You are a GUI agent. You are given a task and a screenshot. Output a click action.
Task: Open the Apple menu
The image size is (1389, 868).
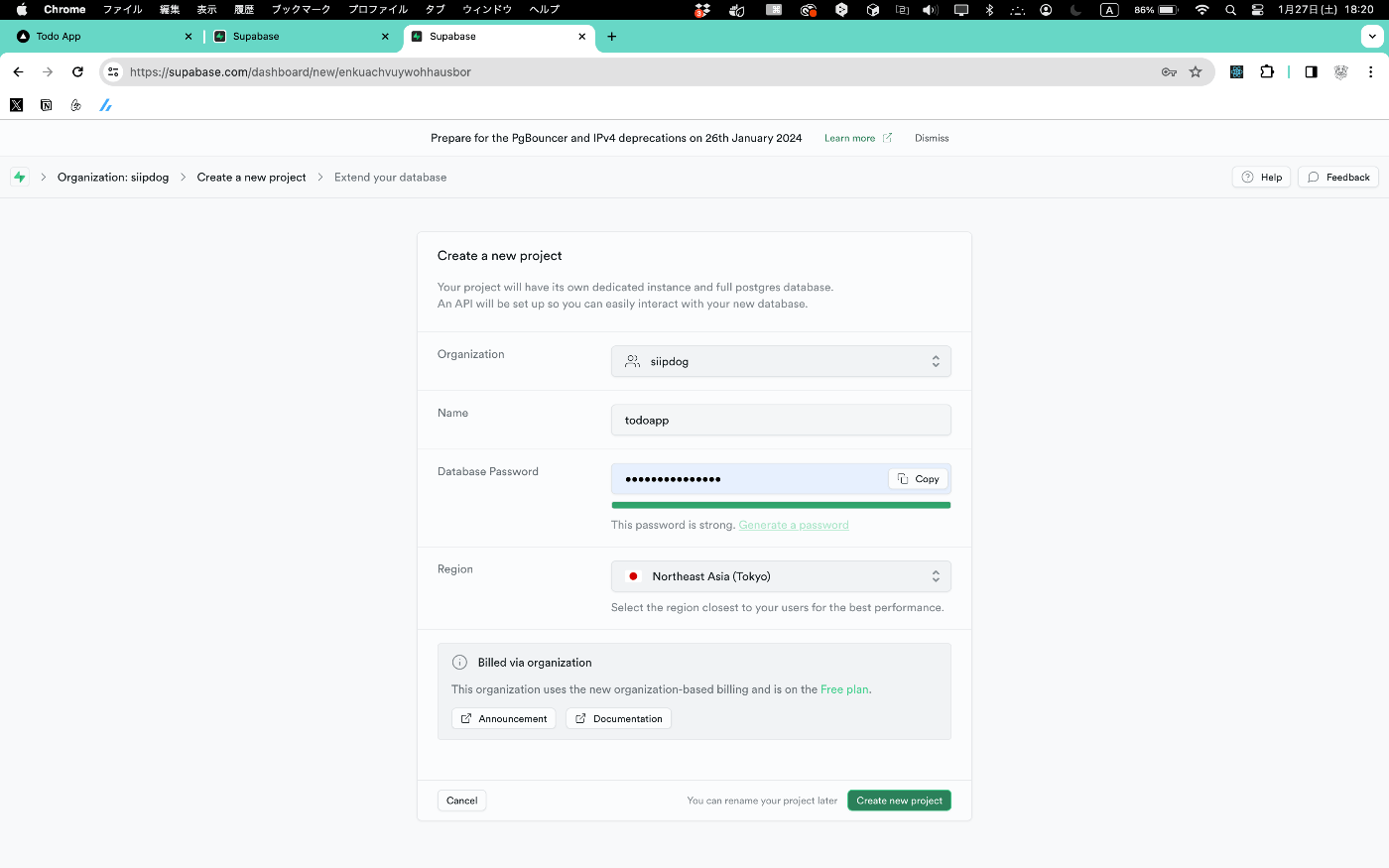click(x=22, y=9)
